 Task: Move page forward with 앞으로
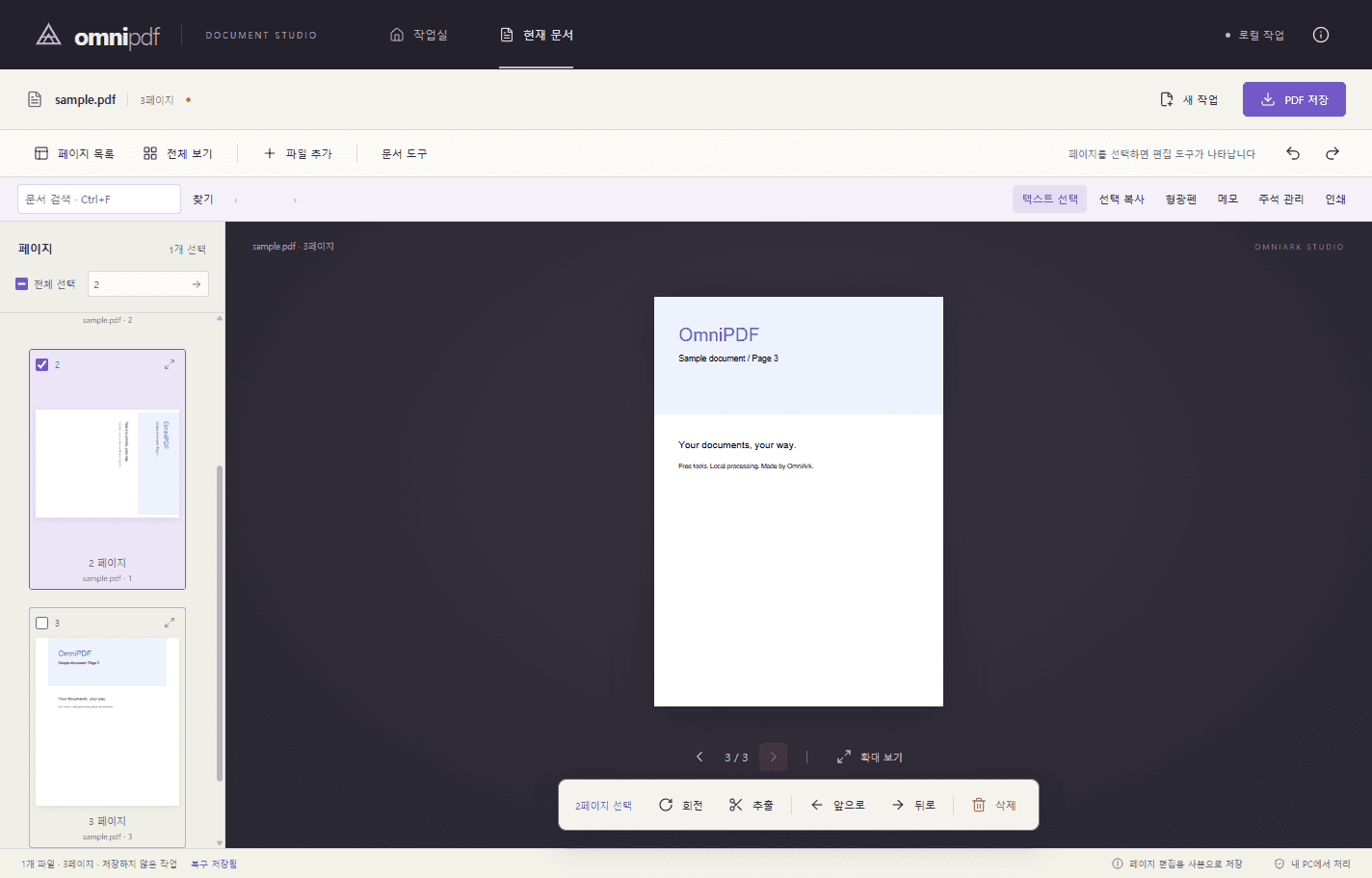[837, 805]
